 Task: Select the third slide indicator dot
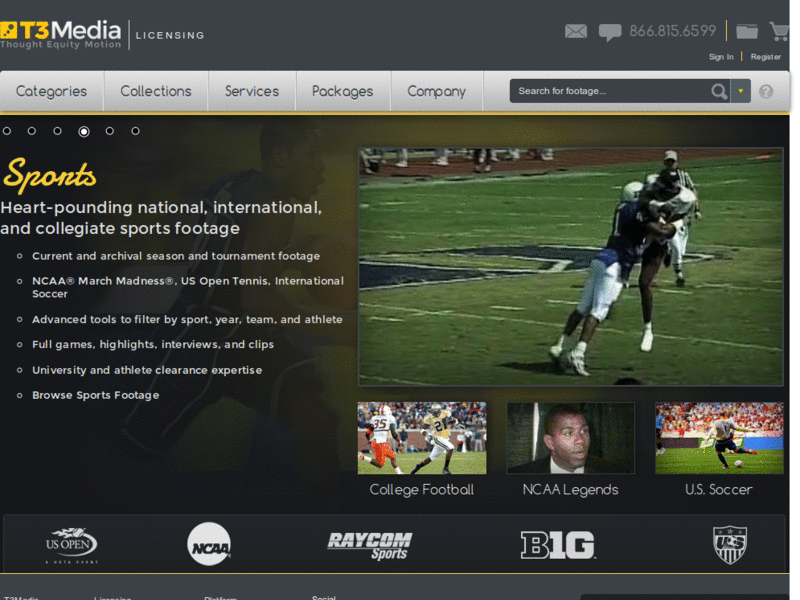click(57, 131)
